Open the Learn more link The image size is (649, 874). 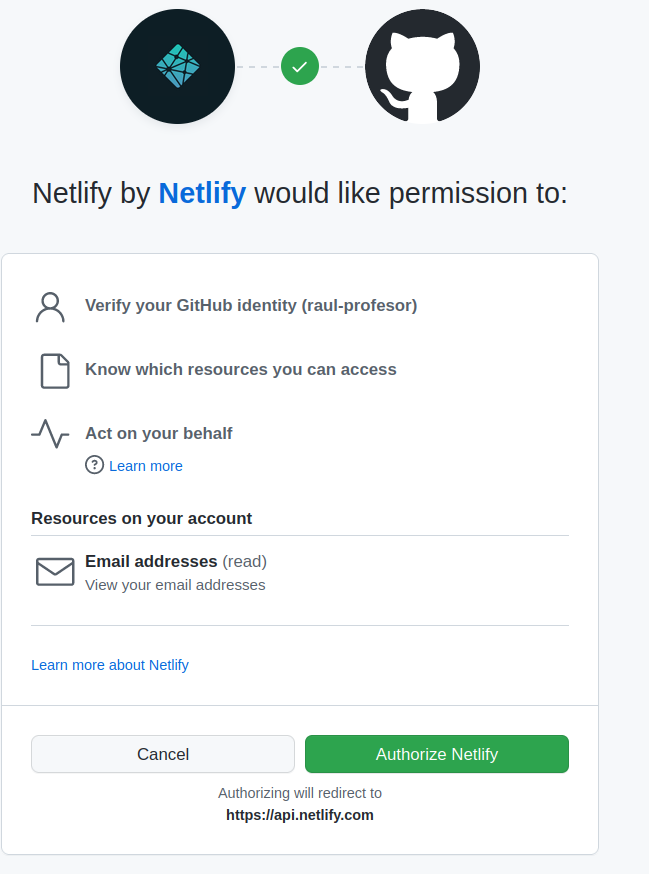tap(146, 466)
